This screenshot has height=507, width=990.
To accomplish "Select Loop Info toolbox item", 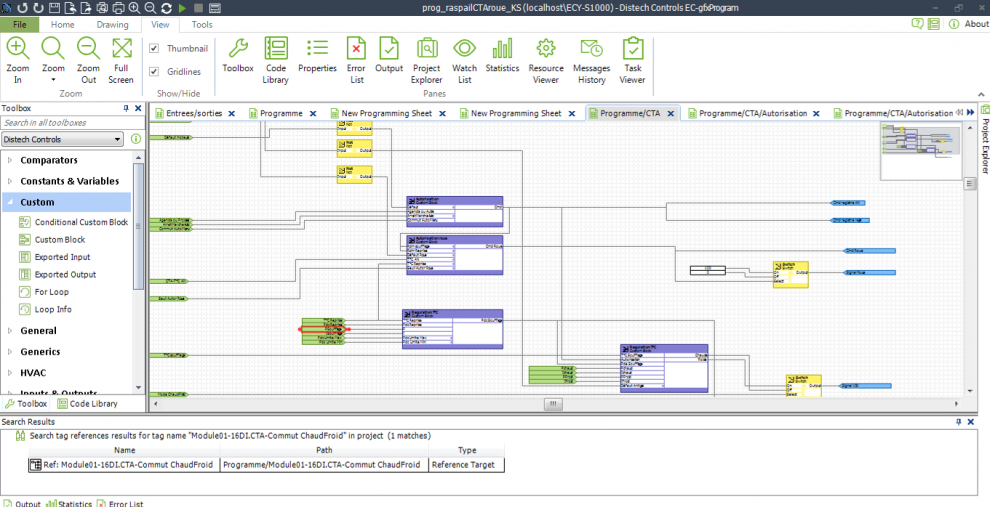I will pos(45,309).
